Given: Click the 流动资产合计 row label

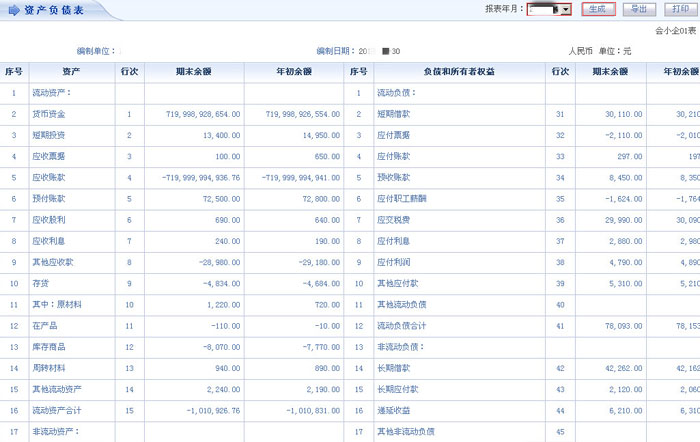Looking at the screenshot, I should coord(55,410).
